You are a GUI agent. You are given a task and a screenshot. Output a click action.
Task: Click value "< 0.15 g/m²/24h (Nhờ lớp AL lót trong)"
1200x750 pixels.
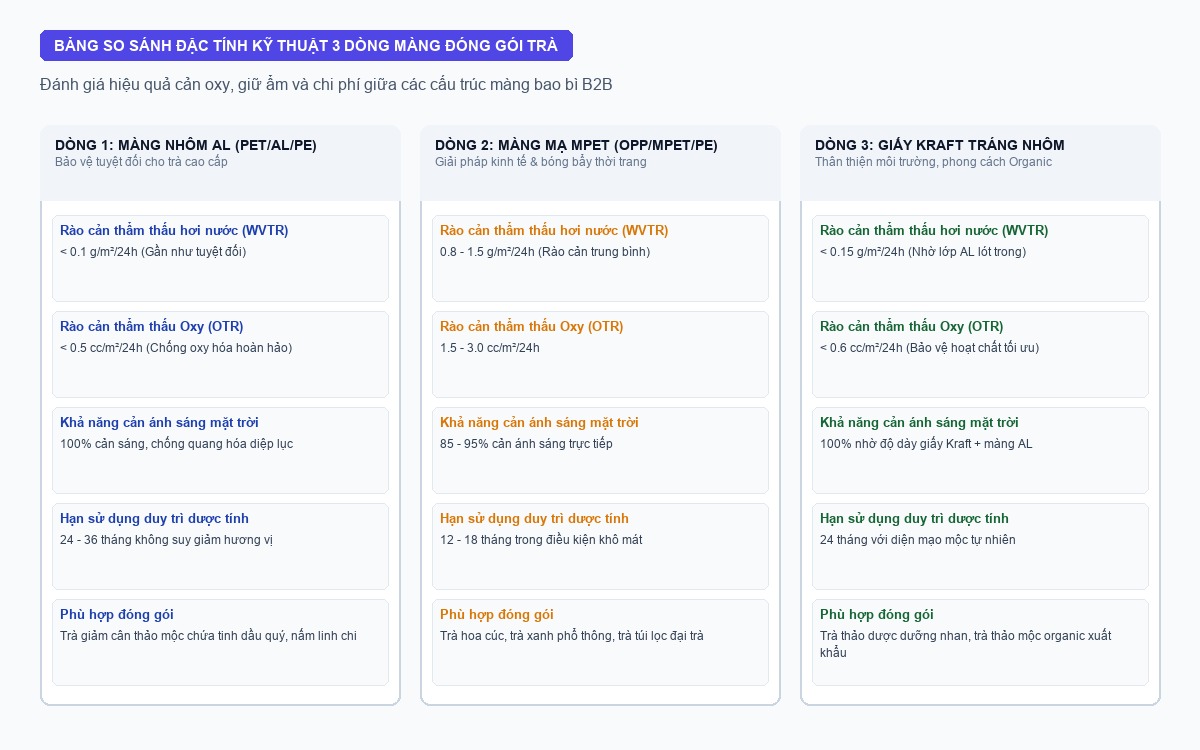coord(923,252)
